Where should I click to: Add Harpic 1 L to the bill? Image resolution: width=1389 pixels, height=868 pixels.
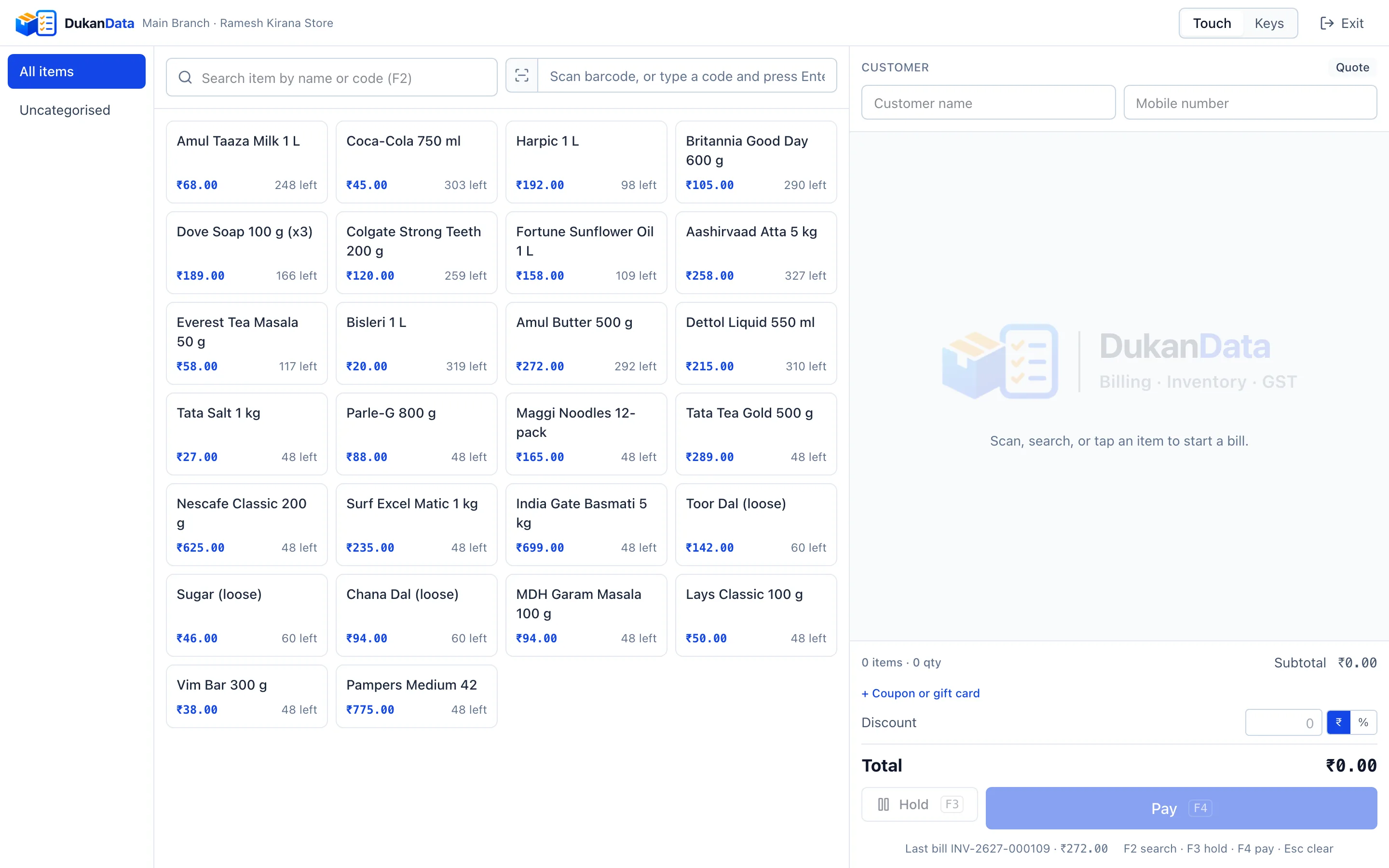(x=586, y=162)
